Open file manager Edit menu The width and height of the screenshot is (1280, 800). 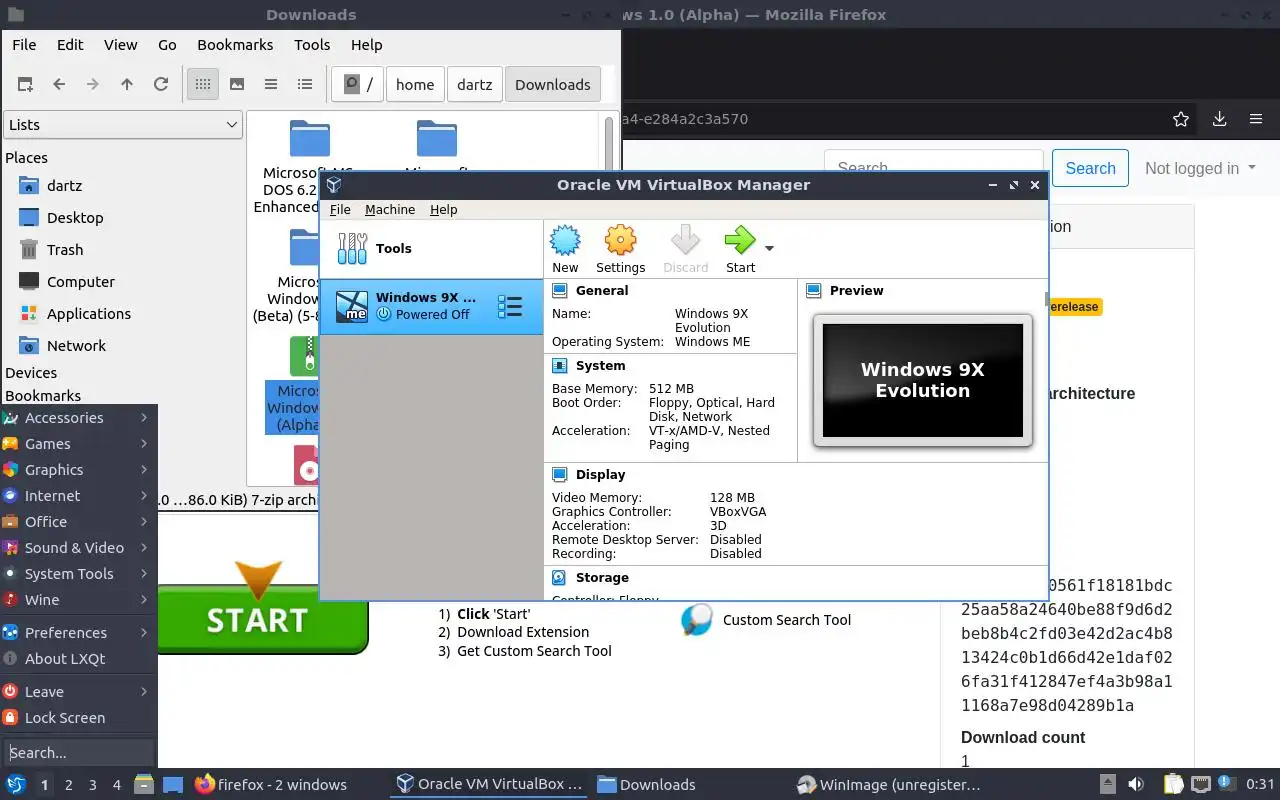click(x=70, y=45)
